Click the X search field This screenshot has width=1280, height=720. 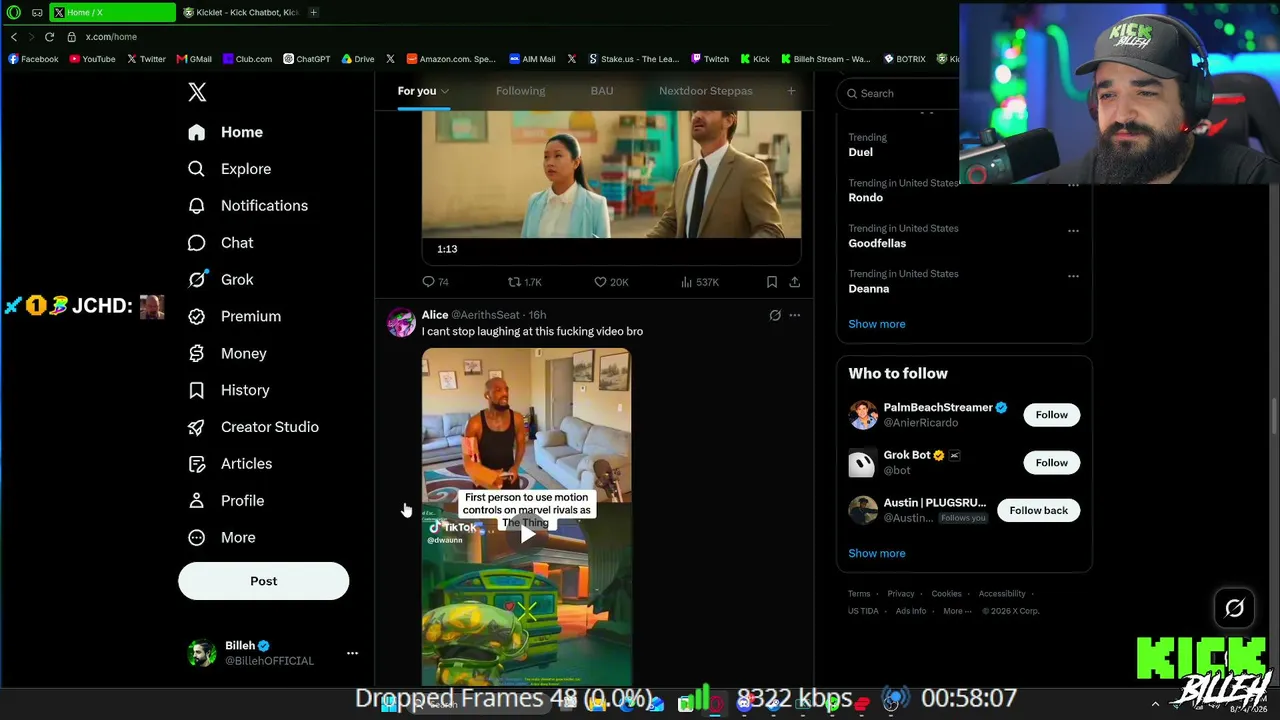tap(900, 93)
